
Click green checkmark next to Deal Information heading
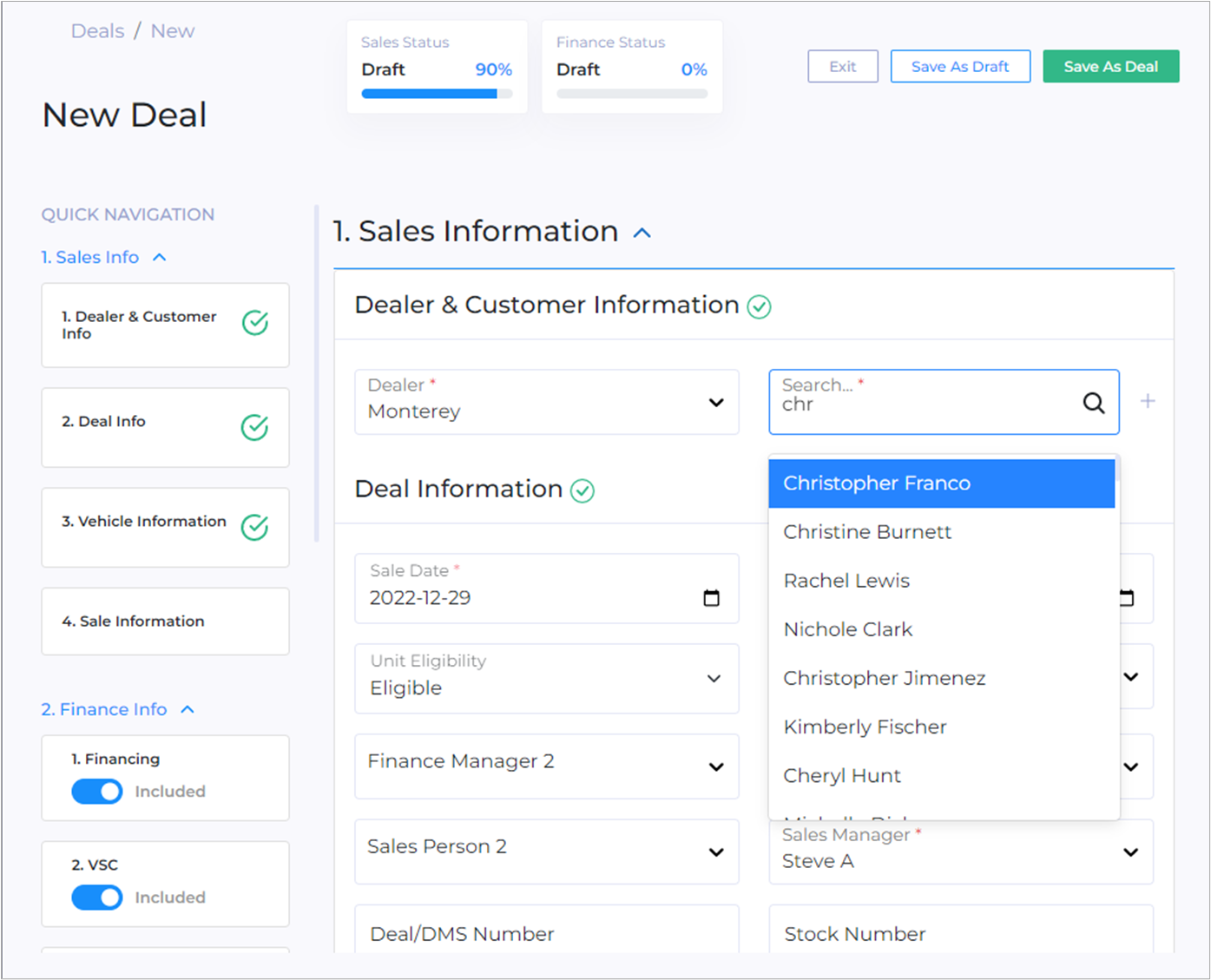[x=582, y=491]
